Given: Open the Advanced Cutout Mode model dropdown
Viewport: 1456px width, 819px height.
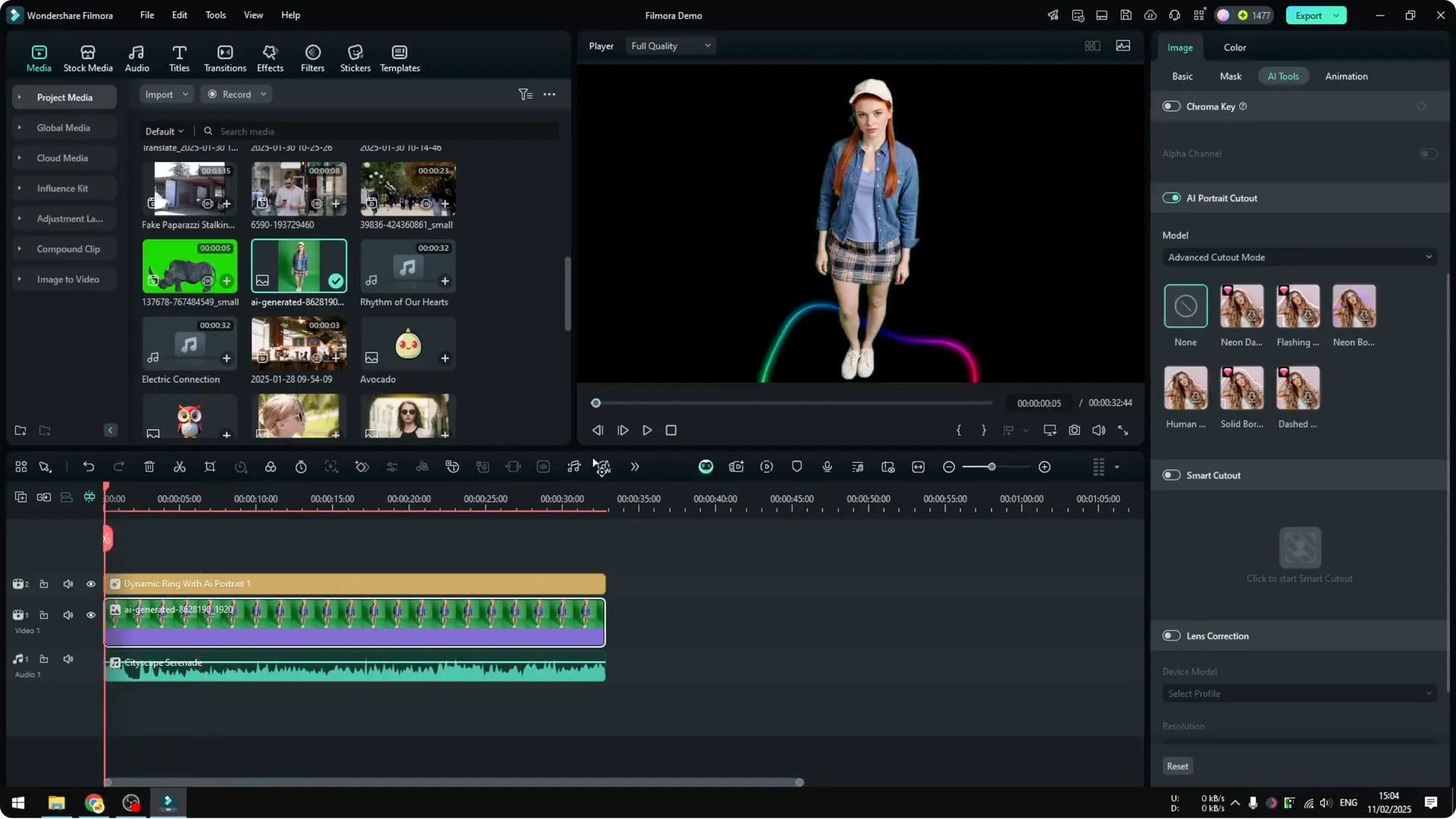Looking at the screenshot, I should pos(1298,257).
